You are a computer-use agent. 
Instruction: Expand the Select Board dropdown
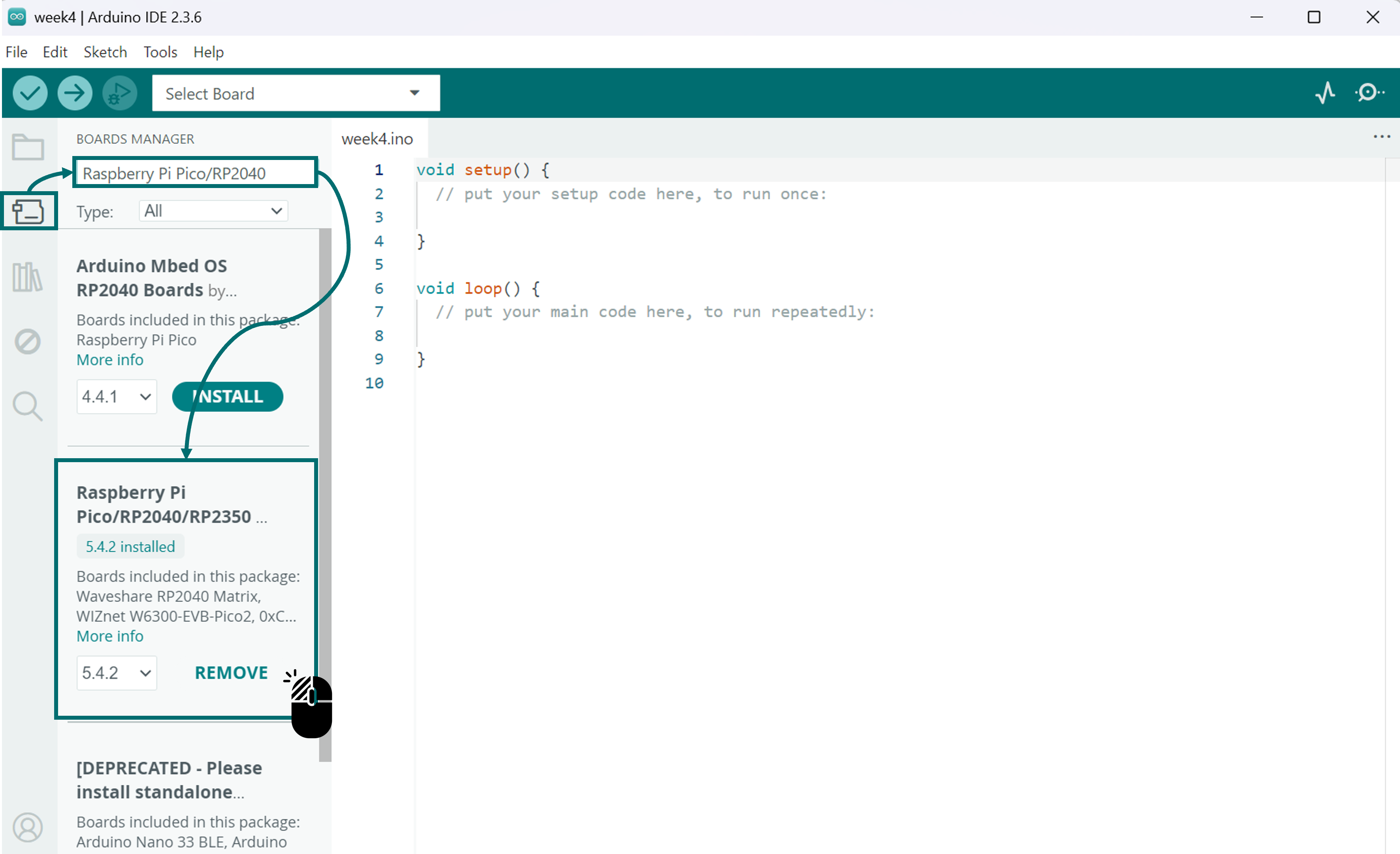pyautogui.click(x=296, y=93)
